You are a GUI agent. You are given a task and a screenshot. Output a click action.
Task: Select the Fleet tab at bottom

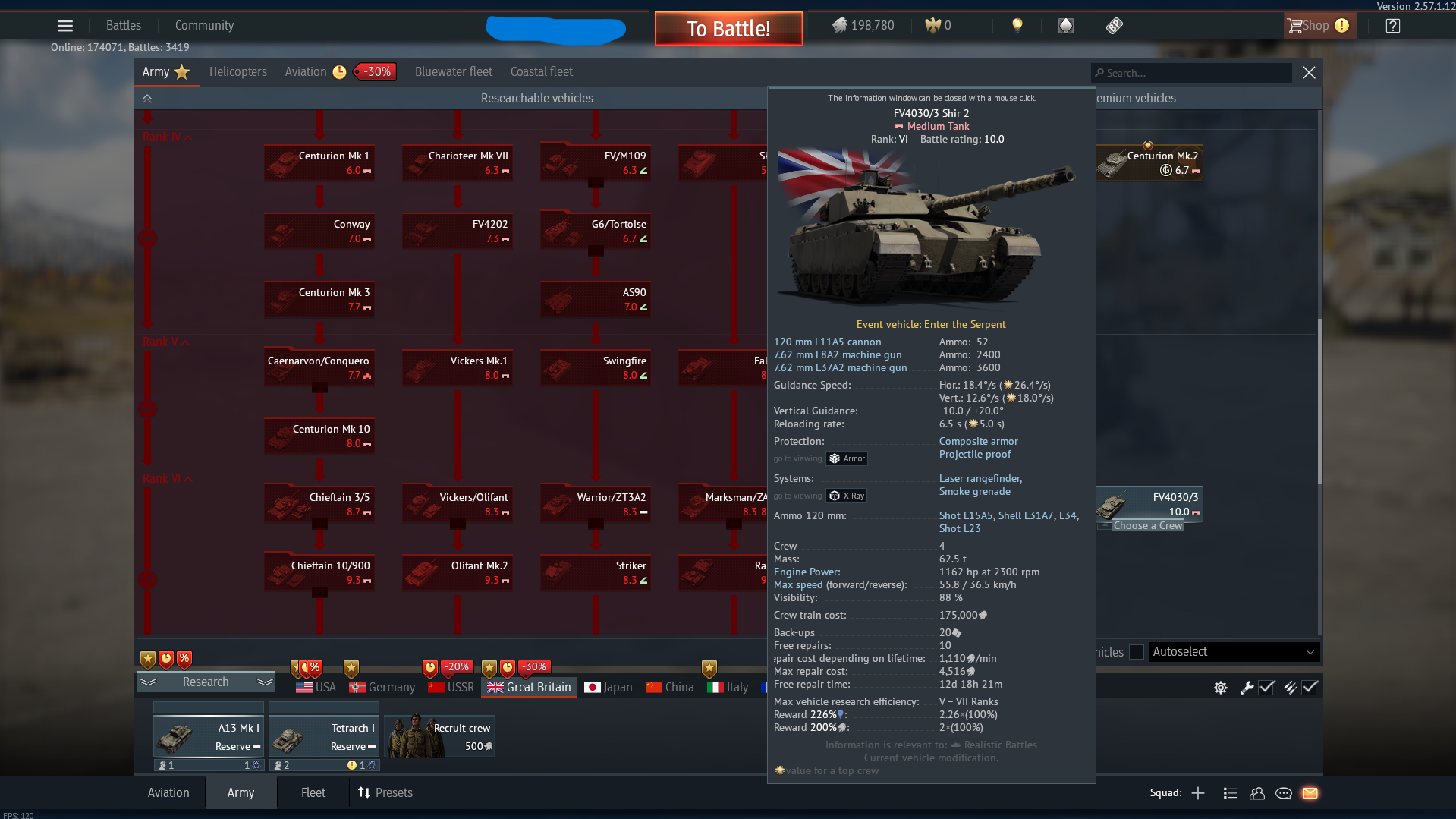click(313, 793)
